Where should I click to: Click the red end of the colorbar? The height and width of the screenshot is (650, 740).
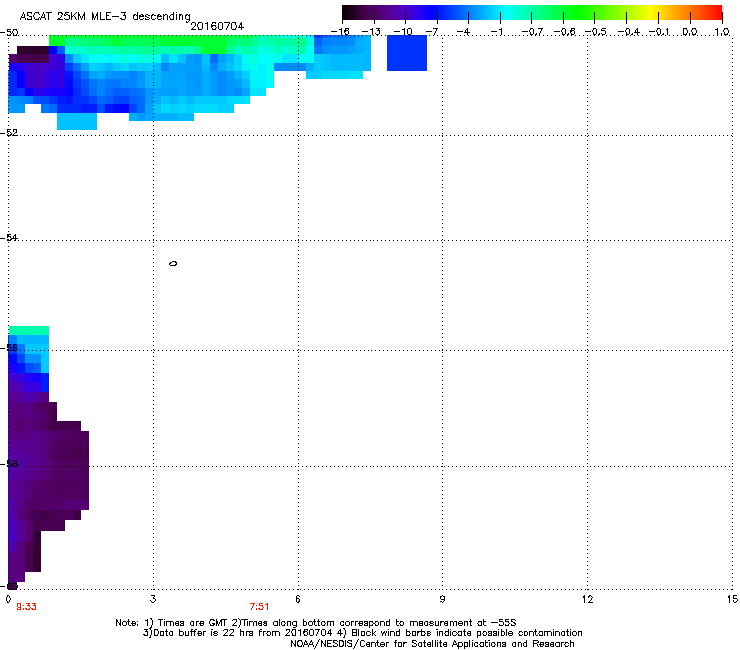(713, 12)
